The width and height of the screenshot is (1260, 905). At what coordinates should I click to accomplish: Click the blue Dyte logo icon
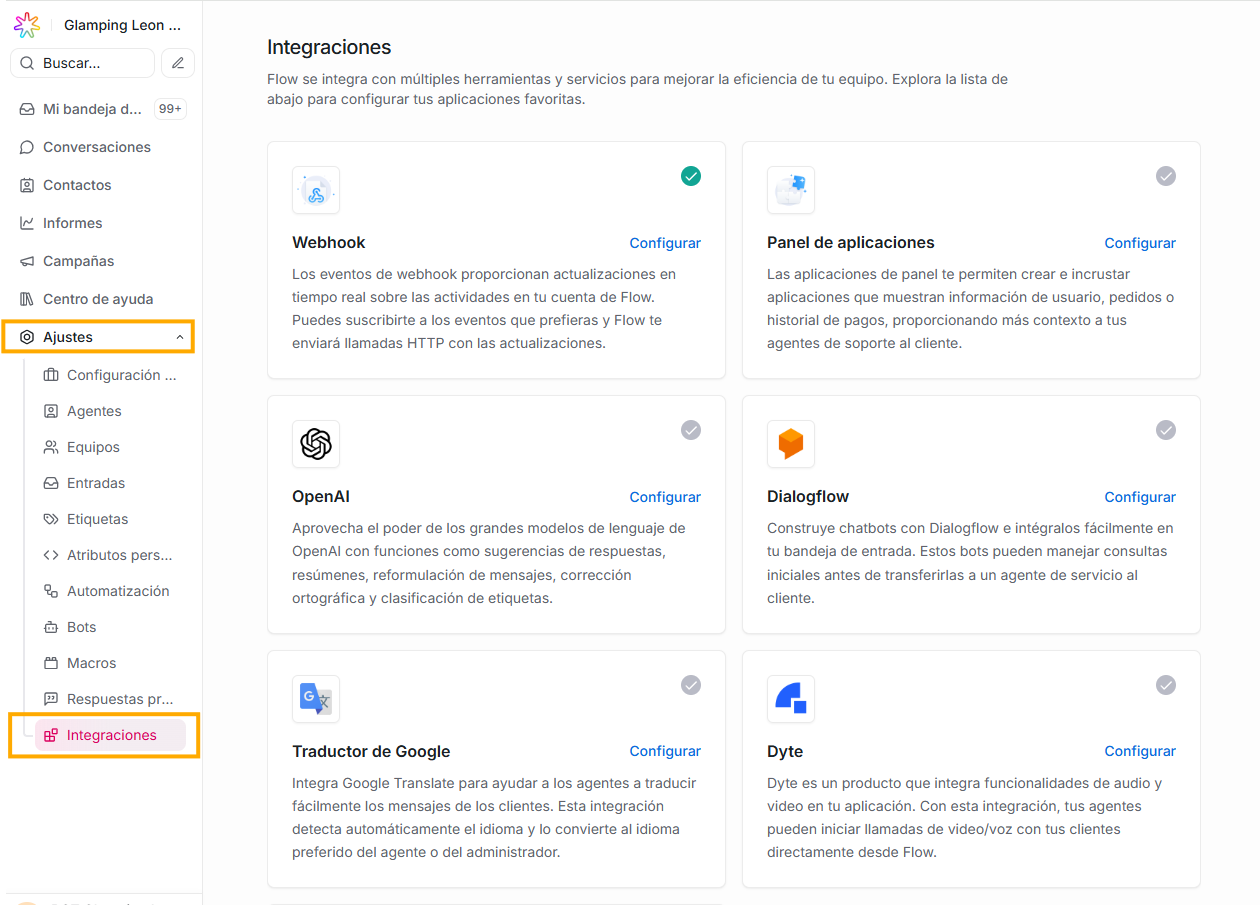(791, 699)
